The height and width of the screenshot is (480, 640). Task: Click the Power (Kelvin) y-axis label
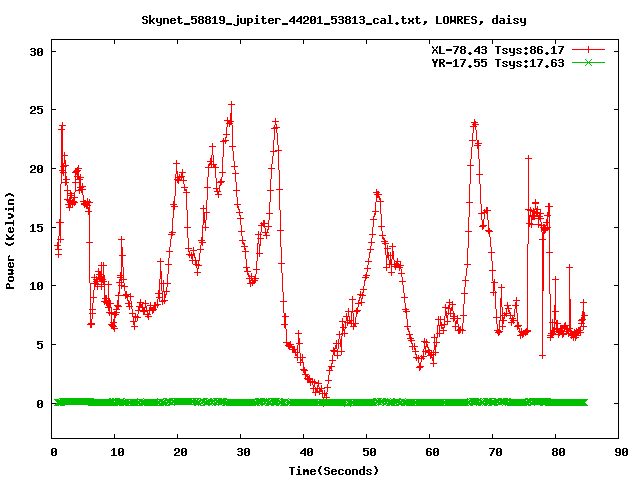coord(10,241)
